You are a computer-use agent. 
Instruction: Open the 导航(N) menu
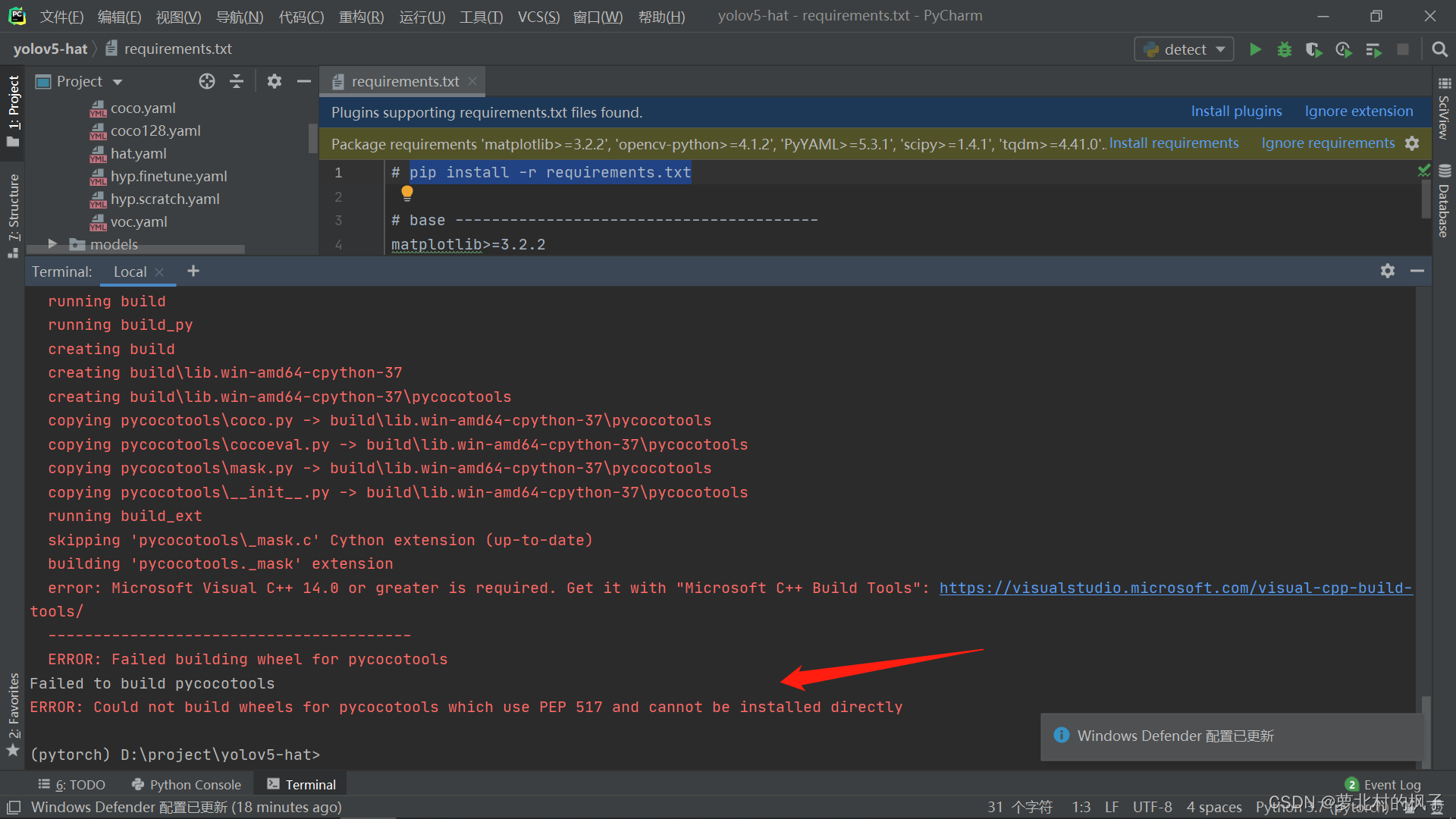click(x=240, y=17)
